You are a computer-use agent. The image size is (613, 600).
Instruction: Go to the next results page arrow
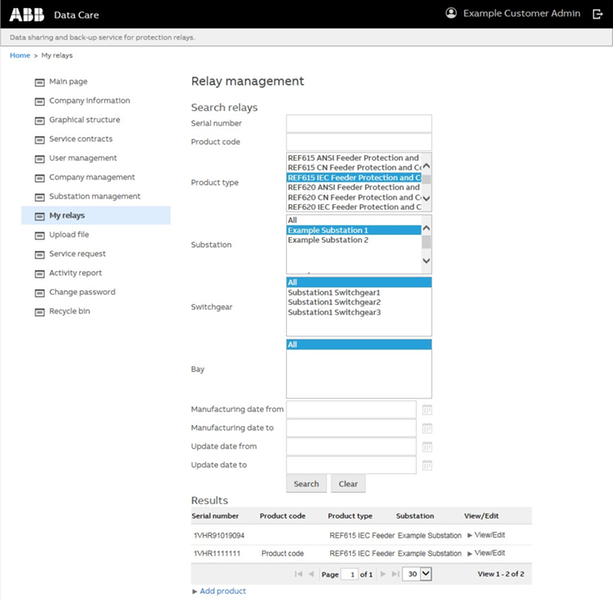click(x=383, y=574)
